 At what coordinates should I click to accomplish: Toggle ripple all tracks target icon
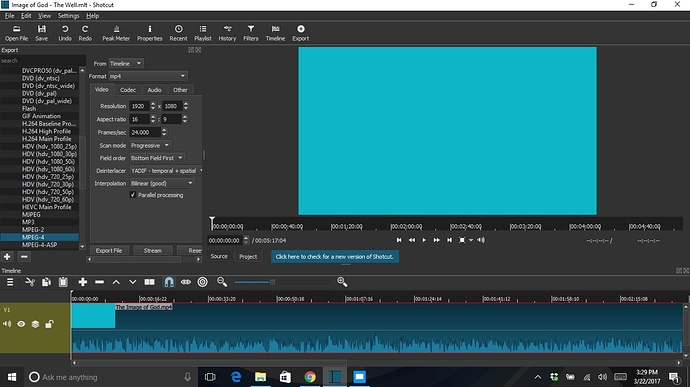(x=202, y=282)
